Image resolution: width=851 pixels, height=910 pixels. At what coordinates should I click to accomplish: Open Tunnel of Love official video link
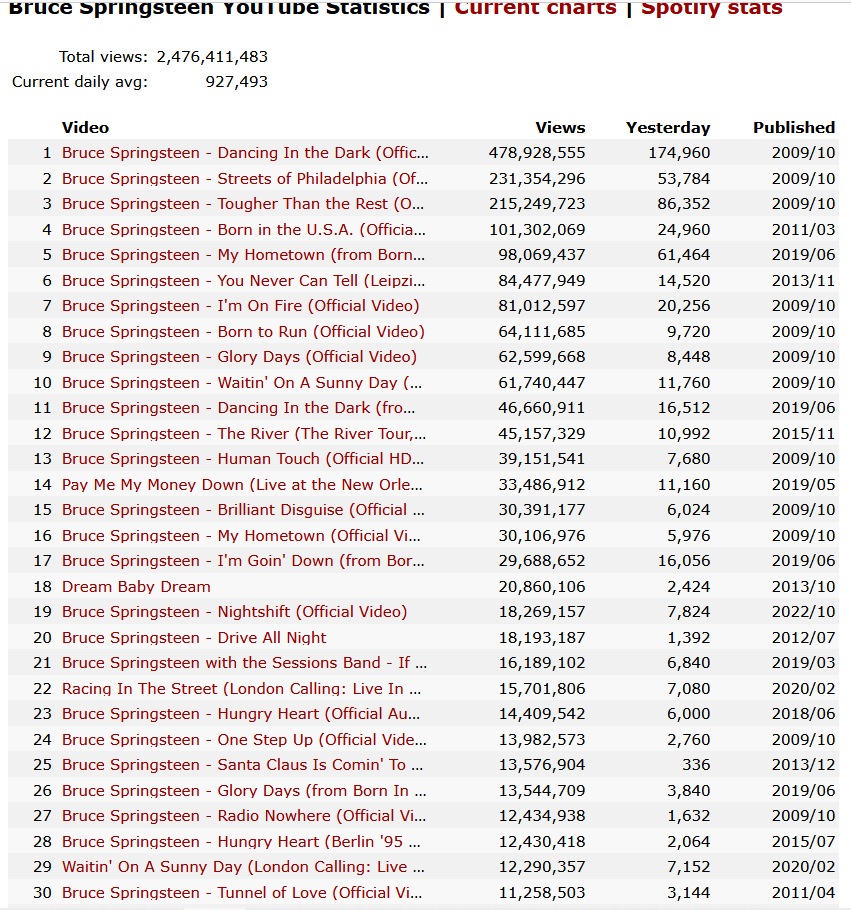pos(242,893)
